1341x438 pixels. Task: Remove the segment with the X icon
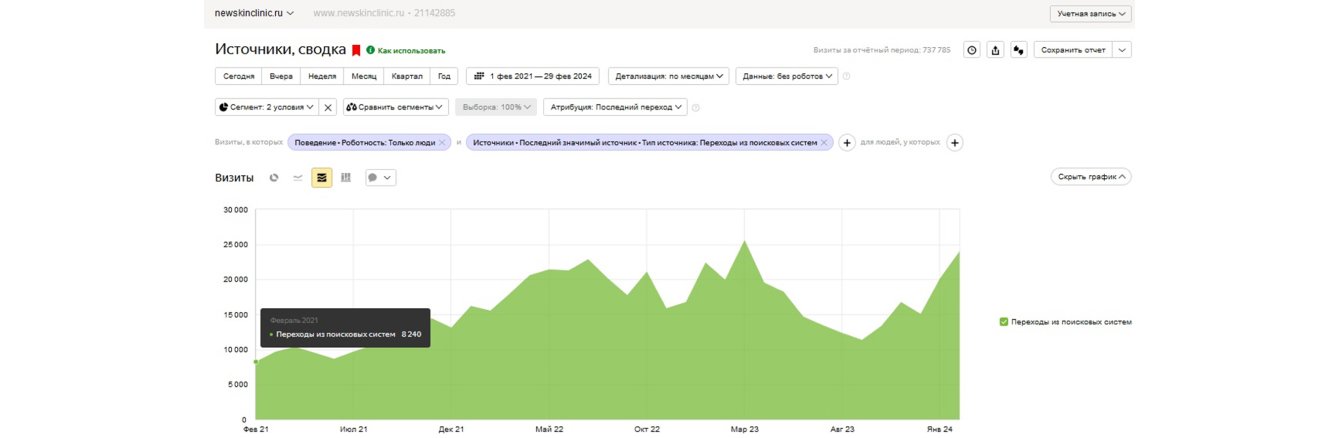[x=328, y=107]
